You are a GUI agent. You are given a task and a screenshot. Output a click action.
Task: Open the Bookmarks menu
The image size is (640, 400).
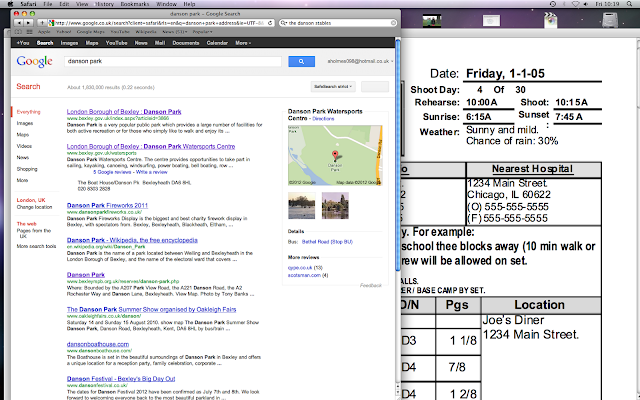(135, 4)
